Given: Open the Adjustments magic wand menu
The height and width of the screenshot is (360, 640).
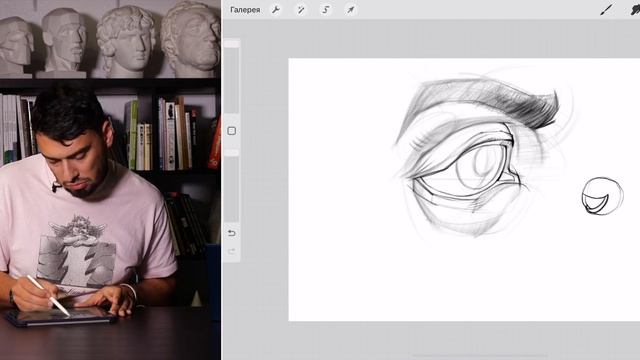Looking at the screenshot, I should click(301, 10).
